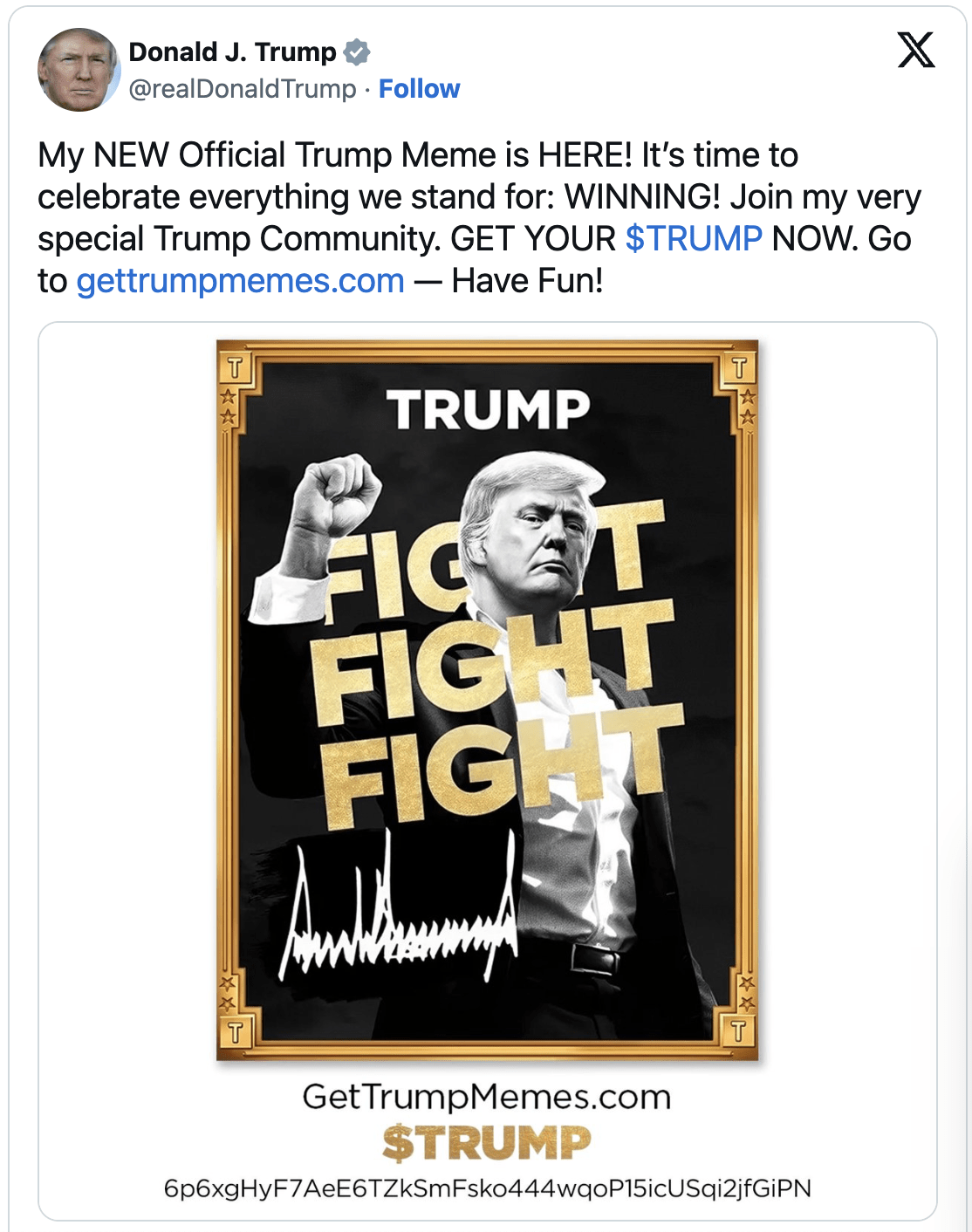Click the bottom-left T corner emblem
This screenshot has width=972, height=1232.
pyautogui.click(x=234, y=1033)
